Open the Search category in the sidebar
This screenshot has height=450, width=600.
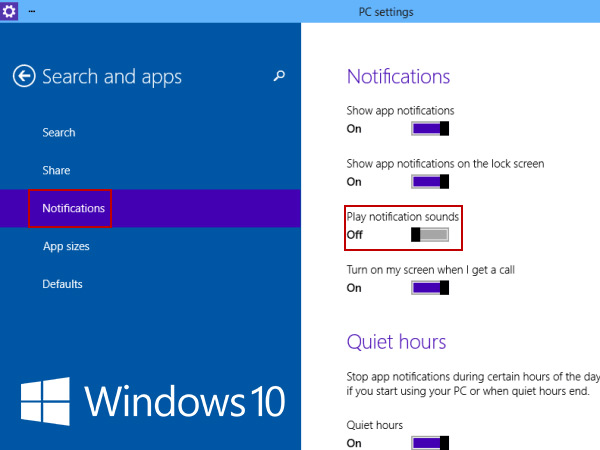[58, 133]
